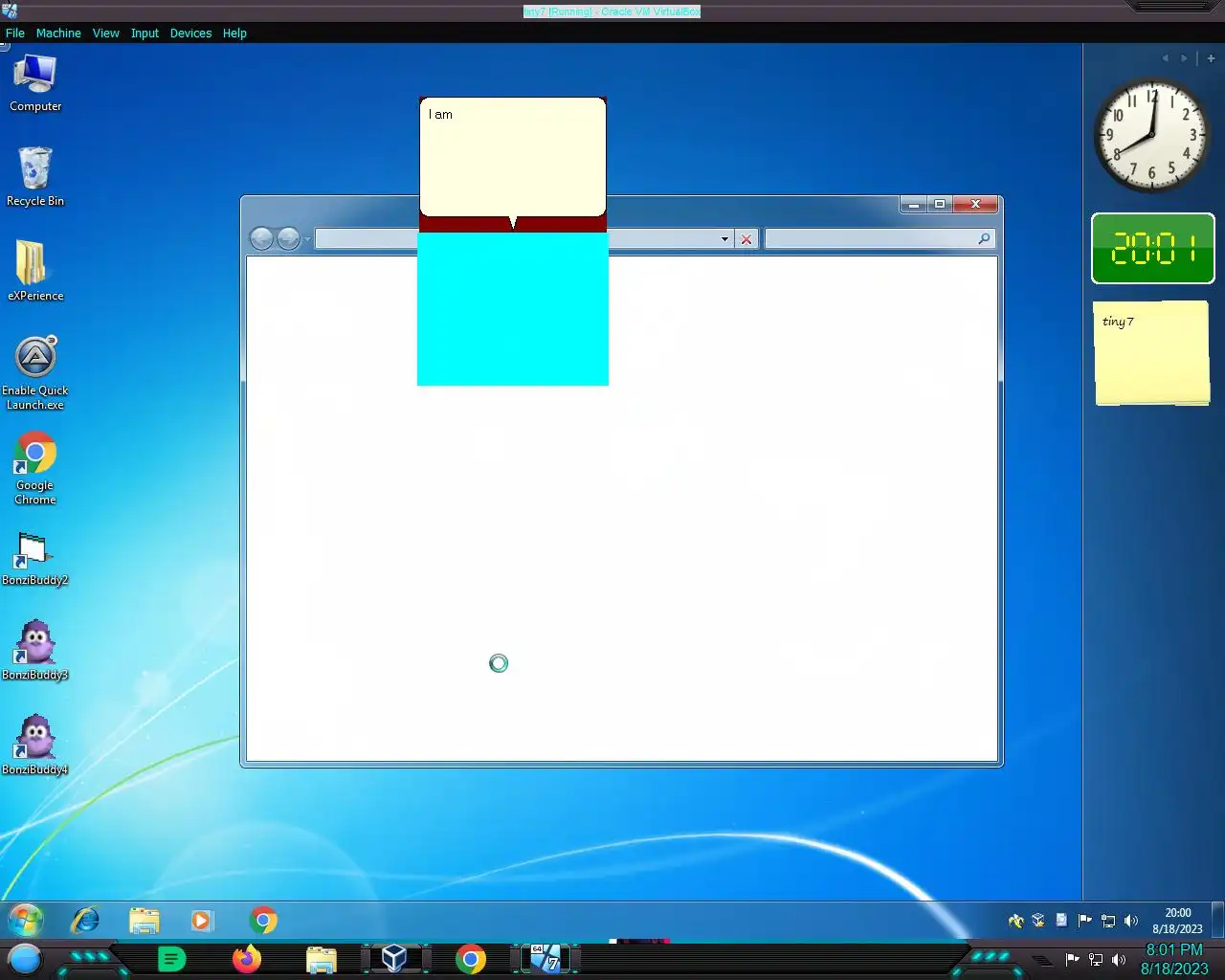1225x980 pixels.
Task: Open Windows Media Player from guest taskbar
Action: [x=201, y=921]
